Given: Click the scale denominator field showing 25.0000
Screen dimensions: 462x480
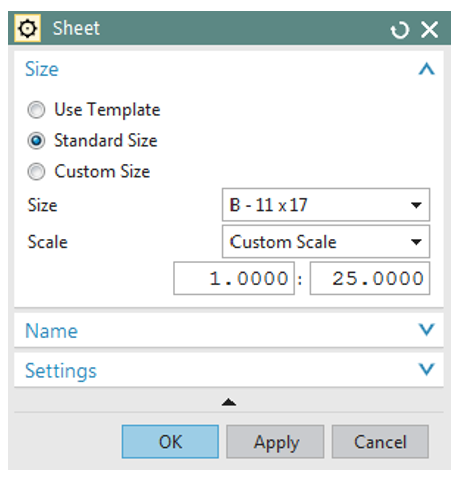Looking at the screenshot, I should pos(370,278).
